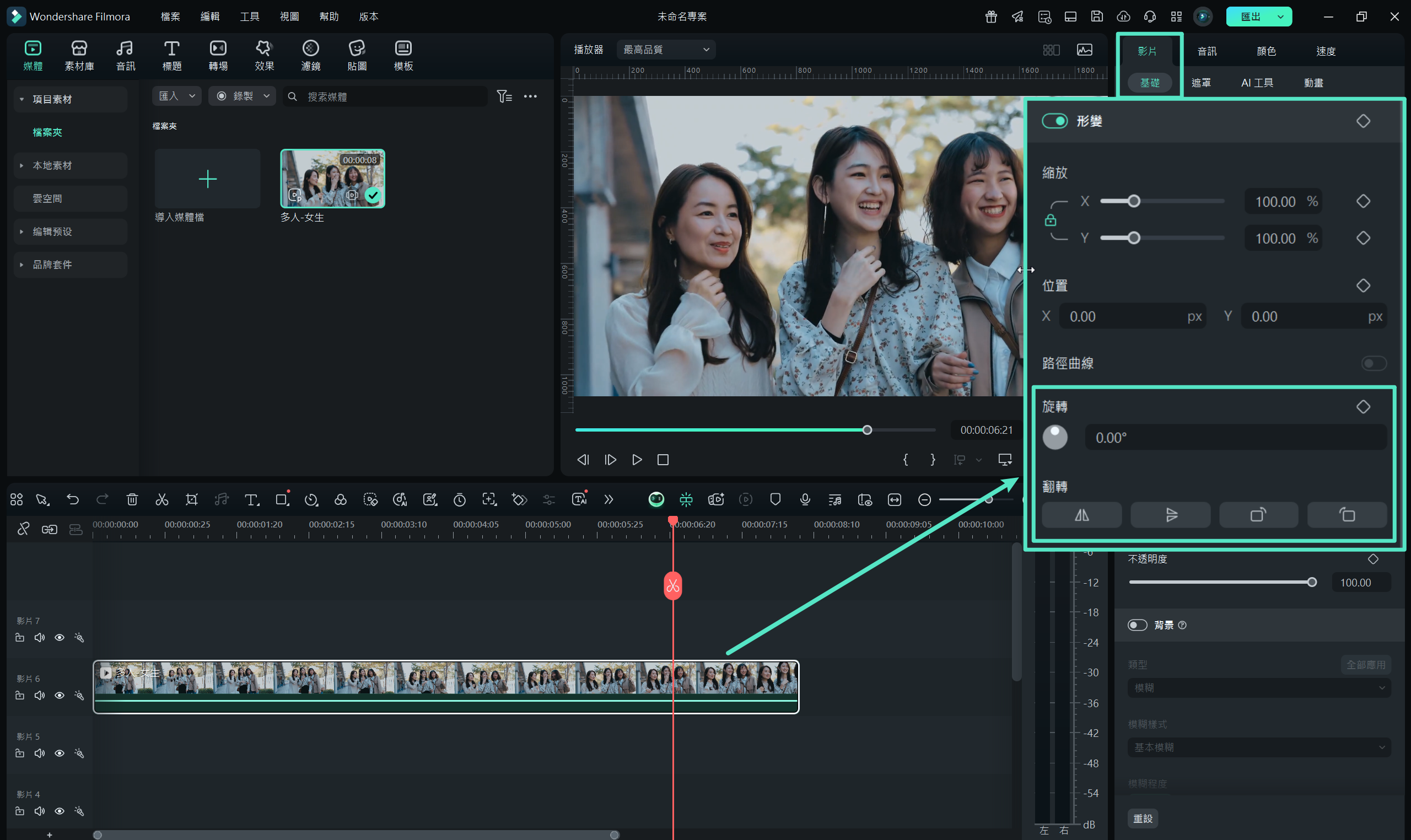Click the stop button in player
This screenshot has width=1411, height=840.
click(663, 460)
